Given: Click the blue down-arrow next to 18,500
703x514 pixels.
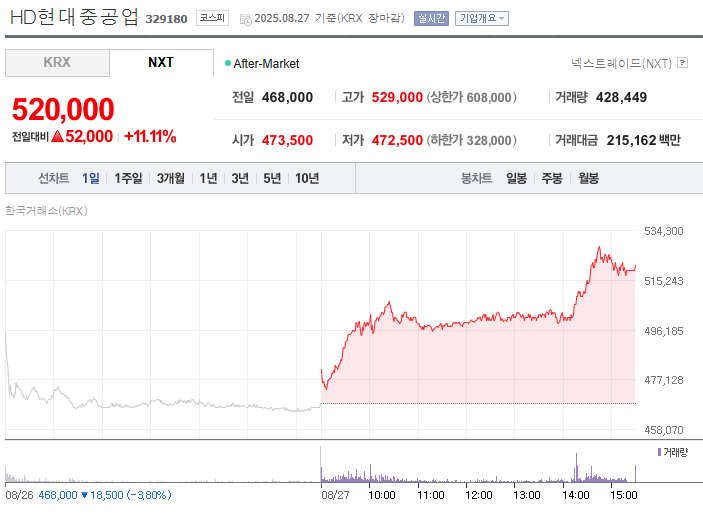Looking at the screenshot, I should pos(84,495).
